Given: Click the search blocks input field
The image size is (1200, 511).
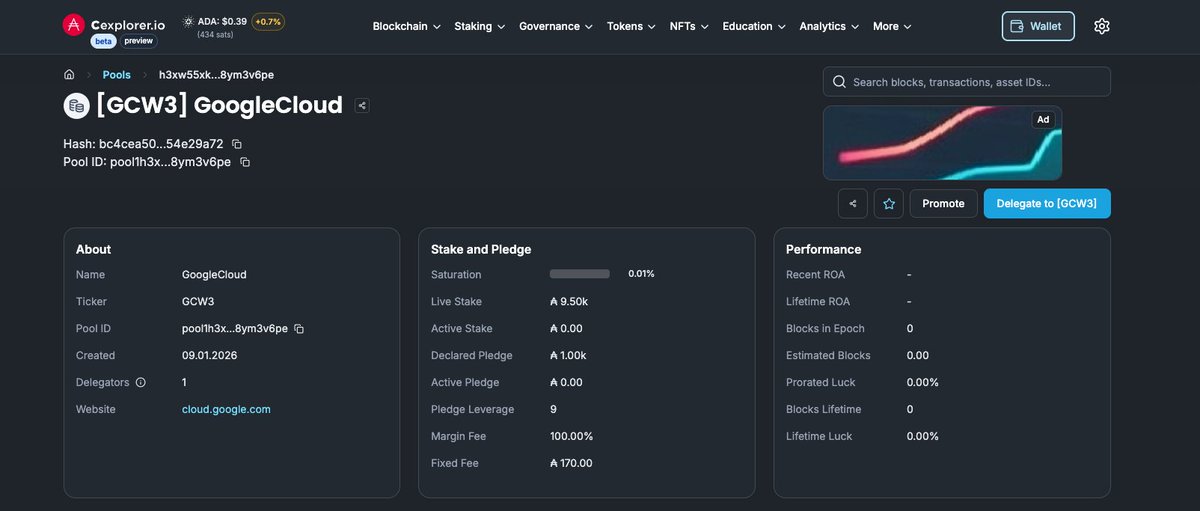Looking at the screenshot, I should [967, 82].
